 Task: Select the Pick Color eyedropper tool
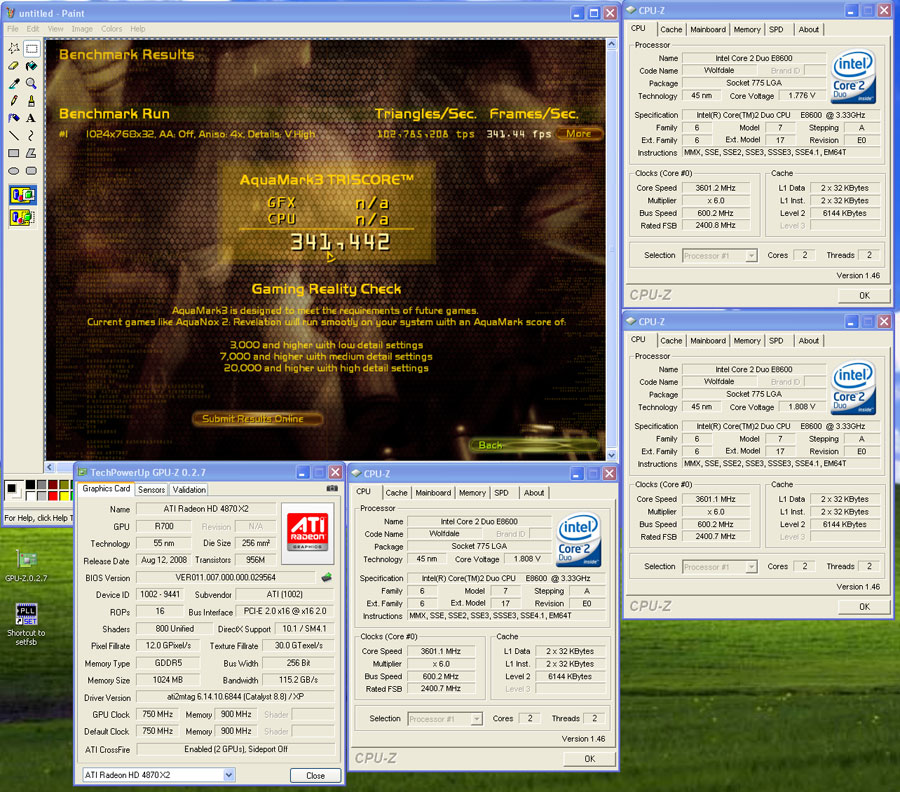coord(14,83)
